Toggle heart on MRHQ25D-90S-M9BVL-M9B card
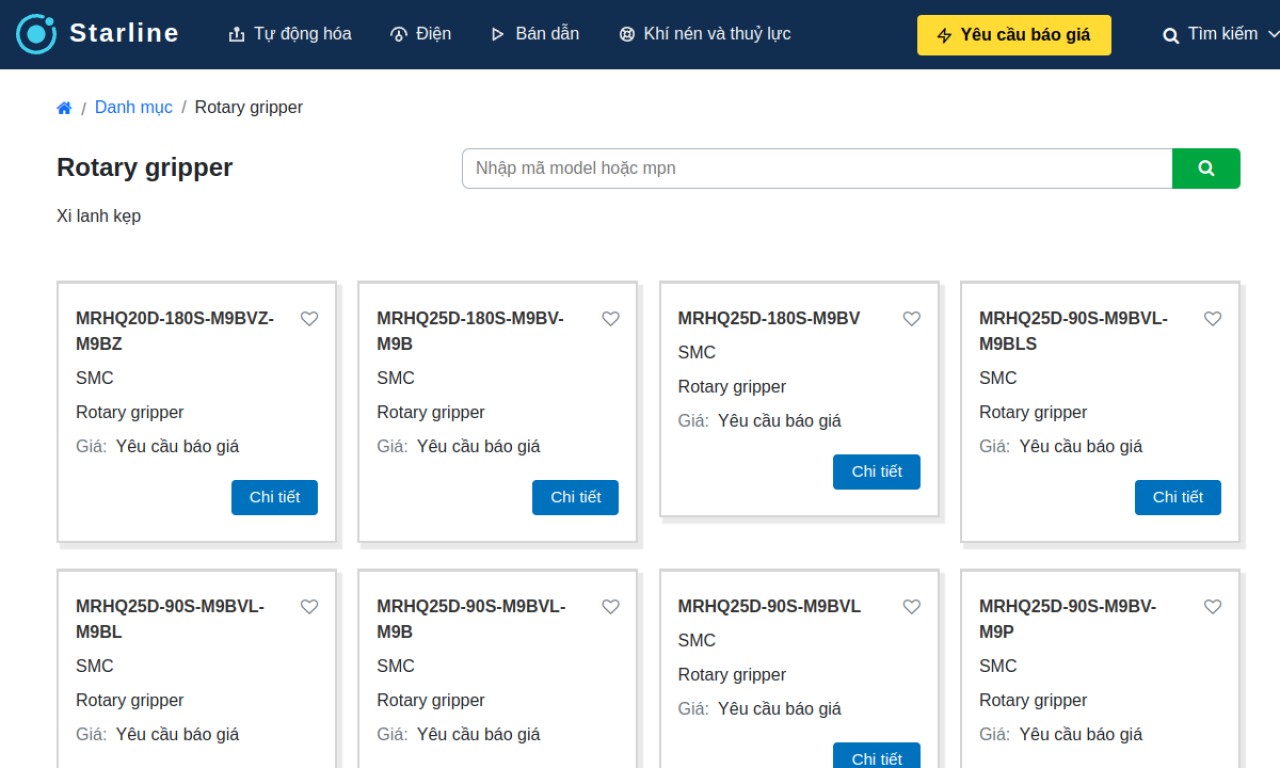Image resolution: width=1280 pixels, height=768 pixels. click(610, 607)
